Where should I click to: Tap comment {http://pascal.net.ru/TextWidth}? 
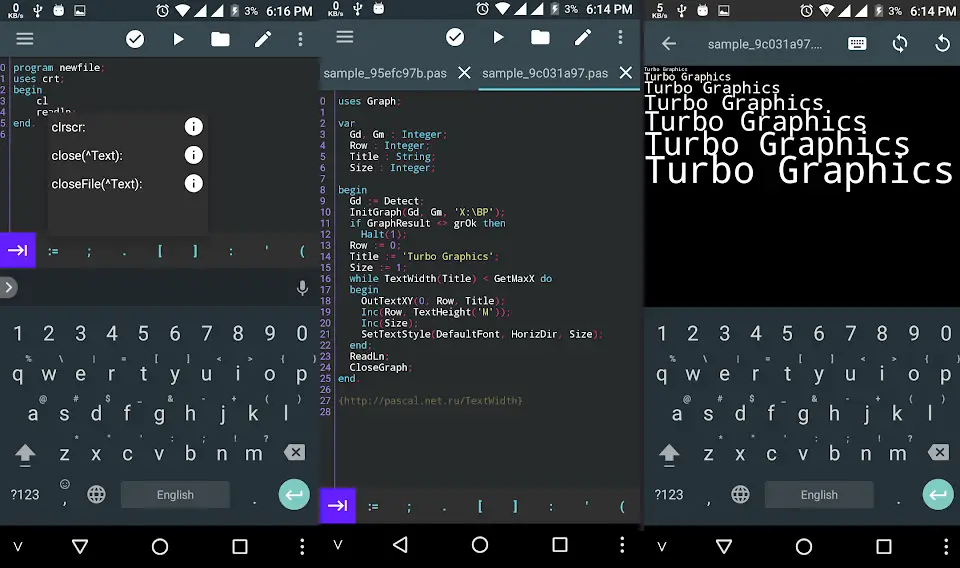(x=430, y=401)
